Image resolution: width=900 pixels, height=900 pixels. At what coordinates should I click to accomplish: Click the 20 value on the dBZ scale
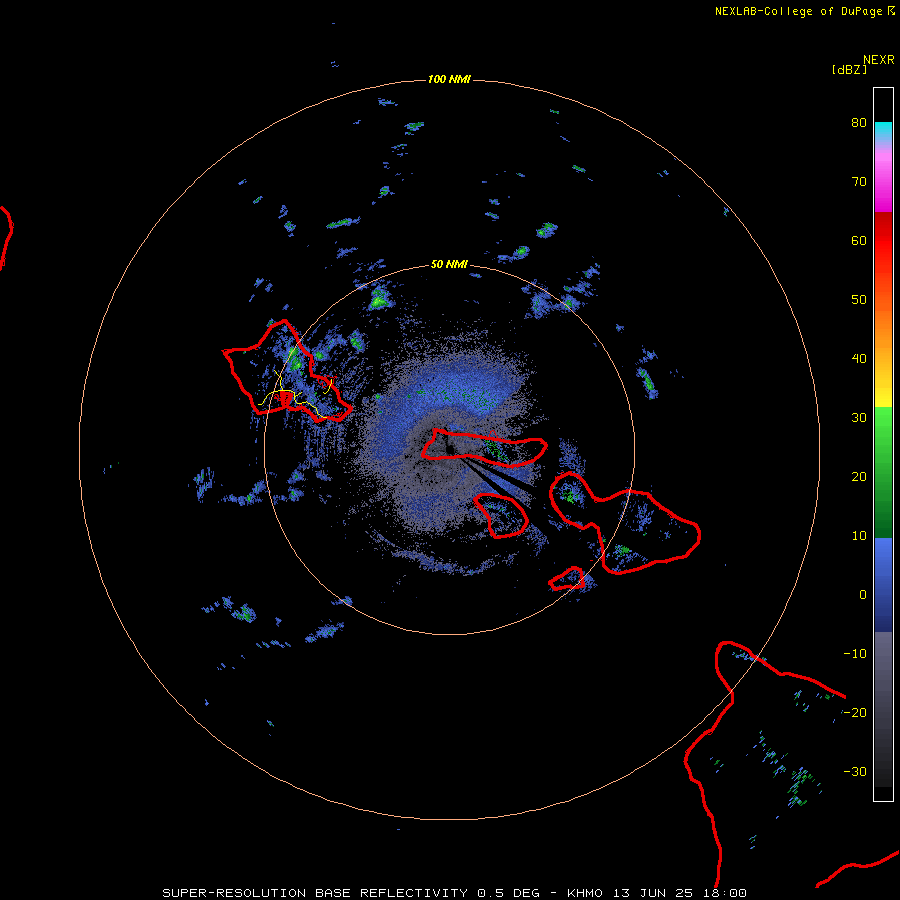(859, 476)
